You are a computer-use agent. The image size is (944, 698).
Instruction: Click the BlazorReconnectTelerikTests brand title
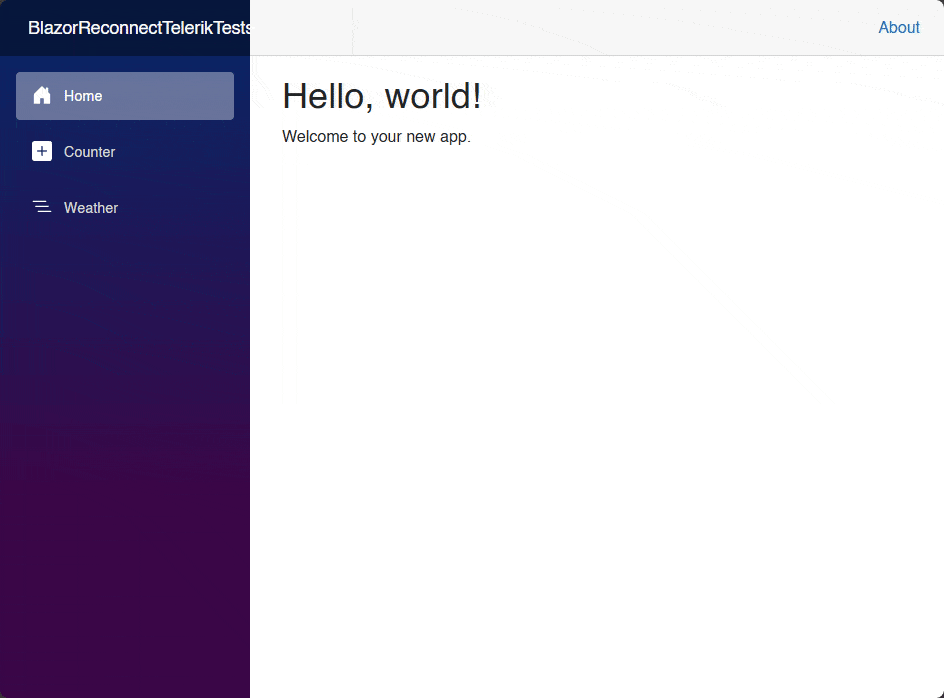coord(139,28)
